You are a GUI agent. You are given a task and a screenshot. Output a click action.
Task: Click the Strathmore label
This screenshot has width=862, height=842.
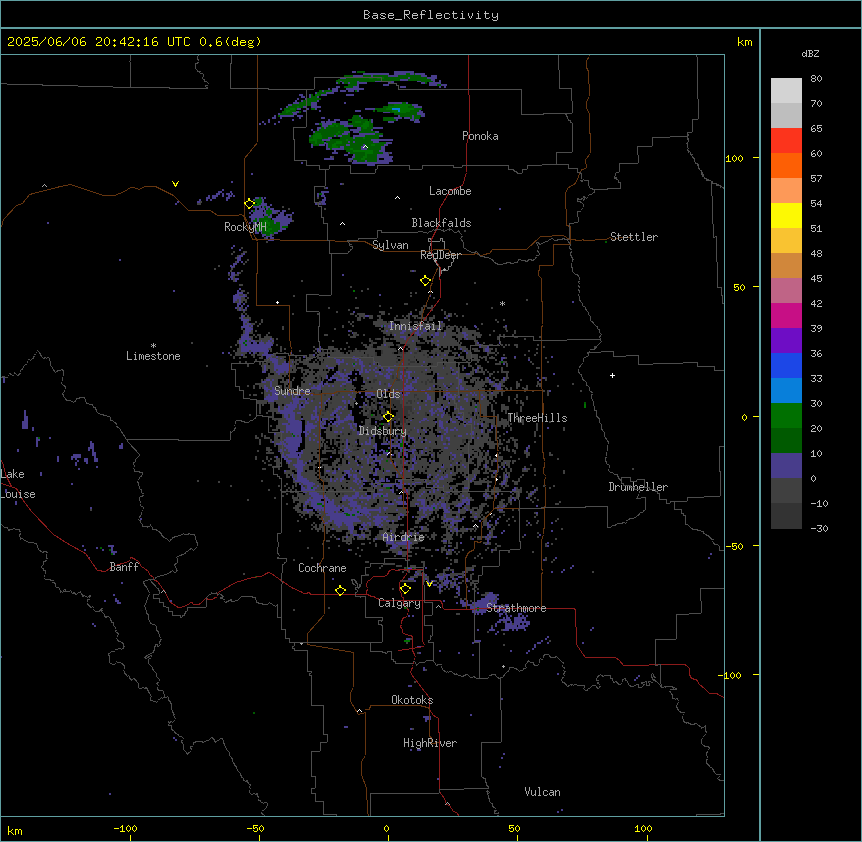click(516, 608)
